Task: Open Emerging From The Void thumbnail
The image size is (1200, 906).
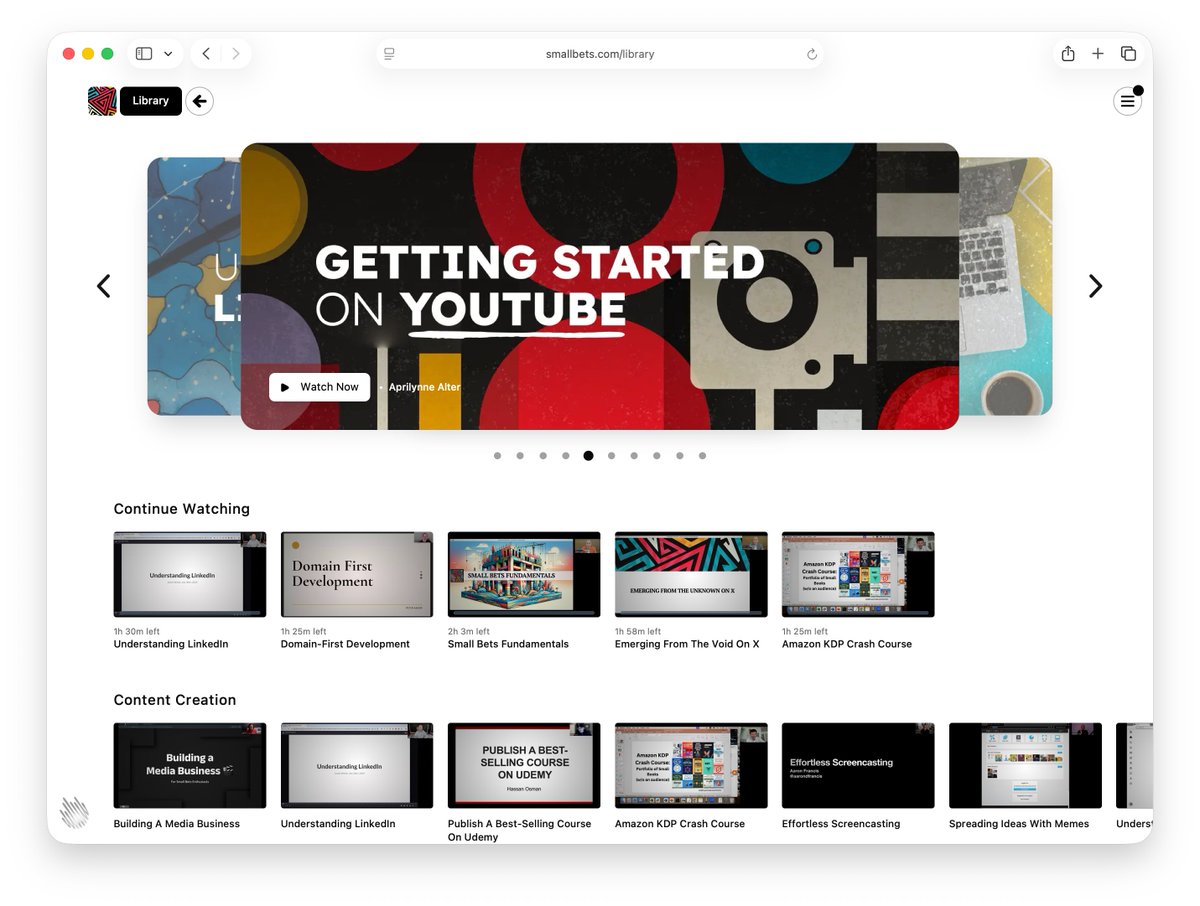Action: (691, 574)
